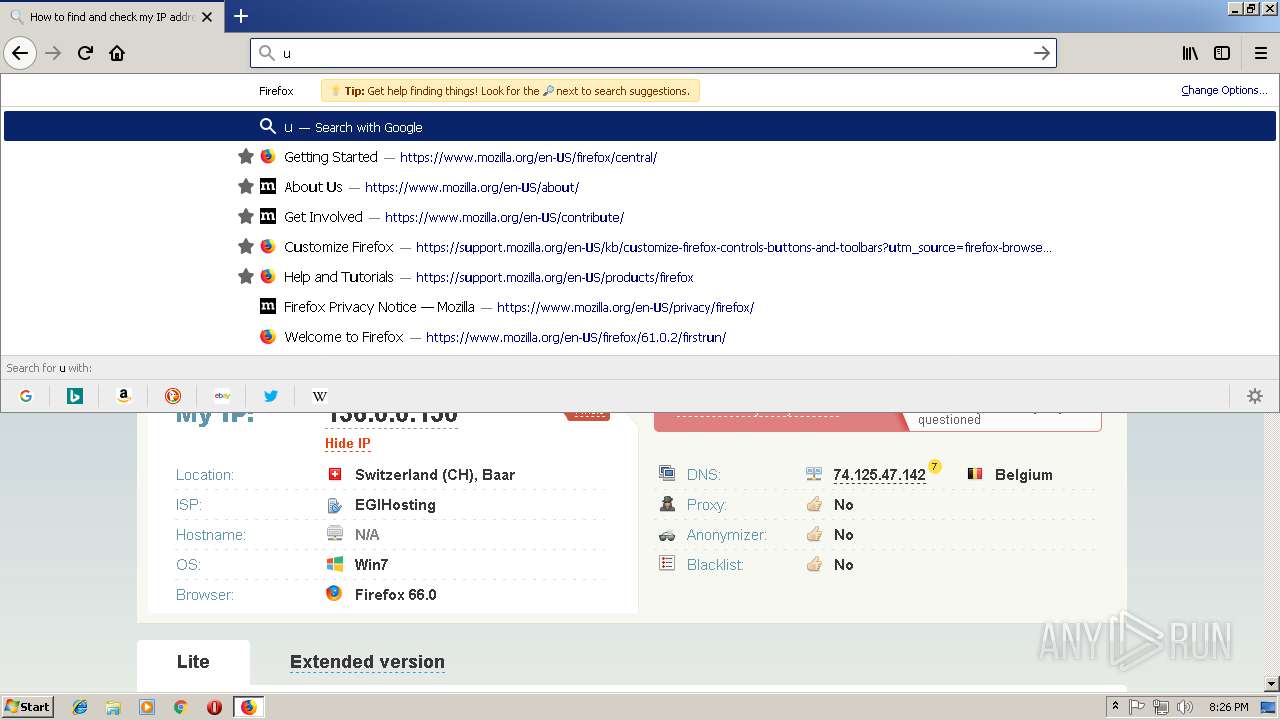
Task: Click DNS address 74.125.47.142
Action: click(x=879, y=475)
